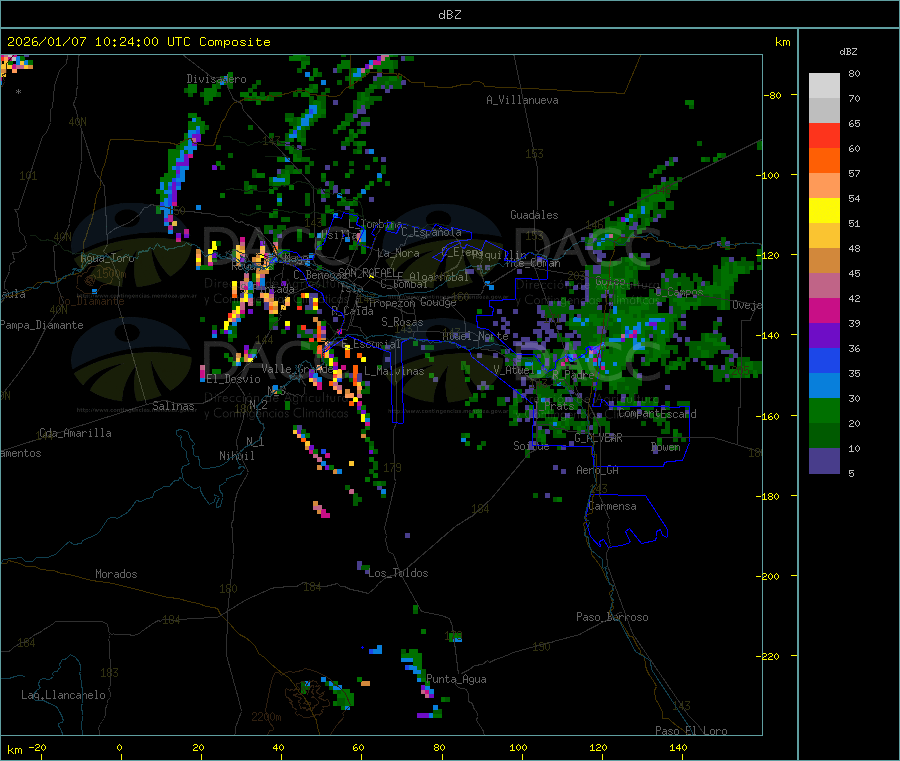Select the white 80 dBZ legend swatch
The width and height of the screenshot is (900, 761).
824,86
